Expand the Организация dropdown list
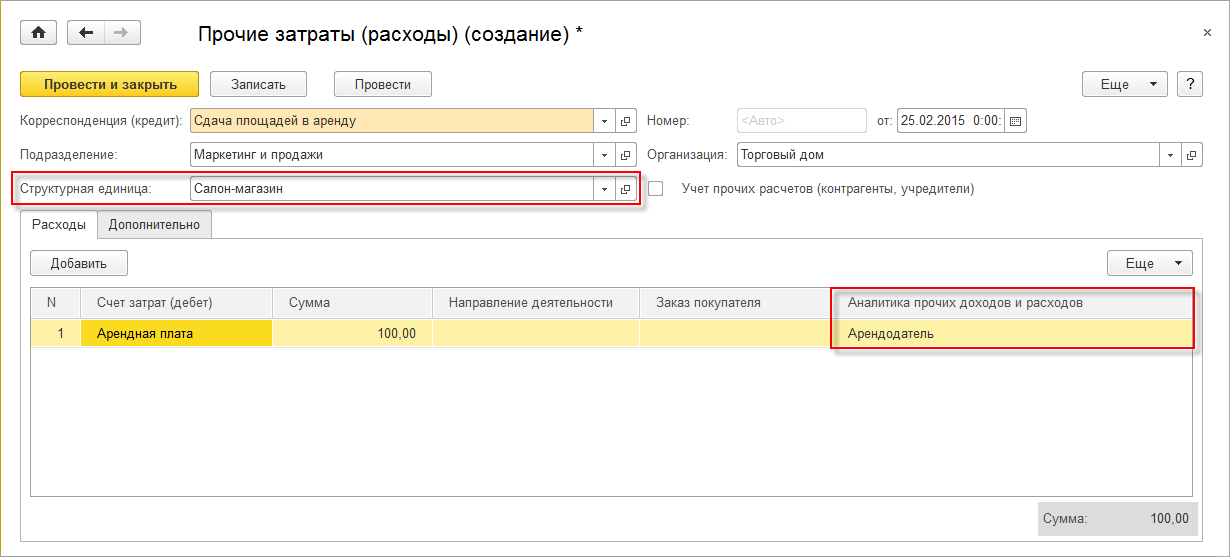Screen dimensions: 1230x557 [x=1169, y=155]
